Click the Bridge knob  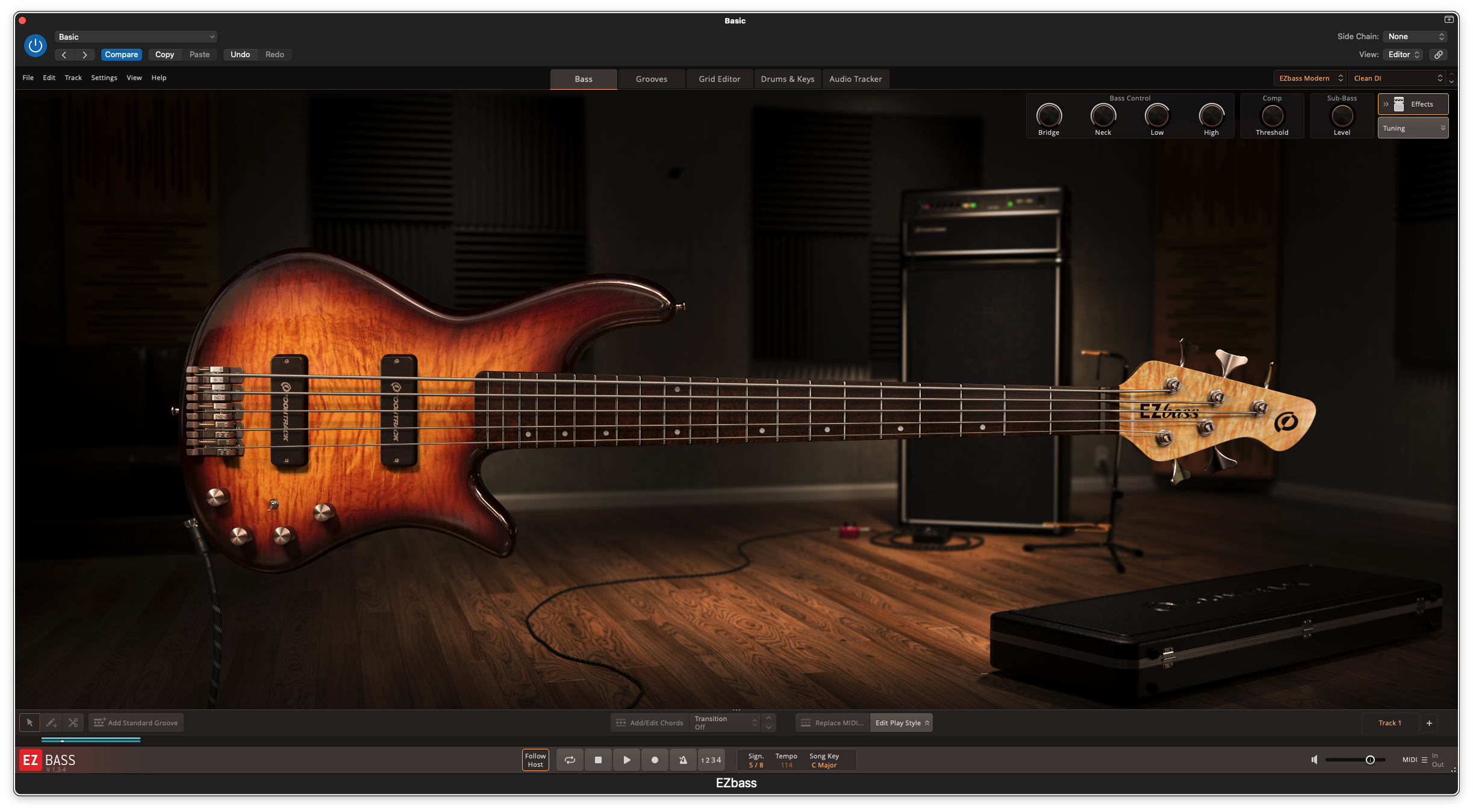[x=1048, y=116]
